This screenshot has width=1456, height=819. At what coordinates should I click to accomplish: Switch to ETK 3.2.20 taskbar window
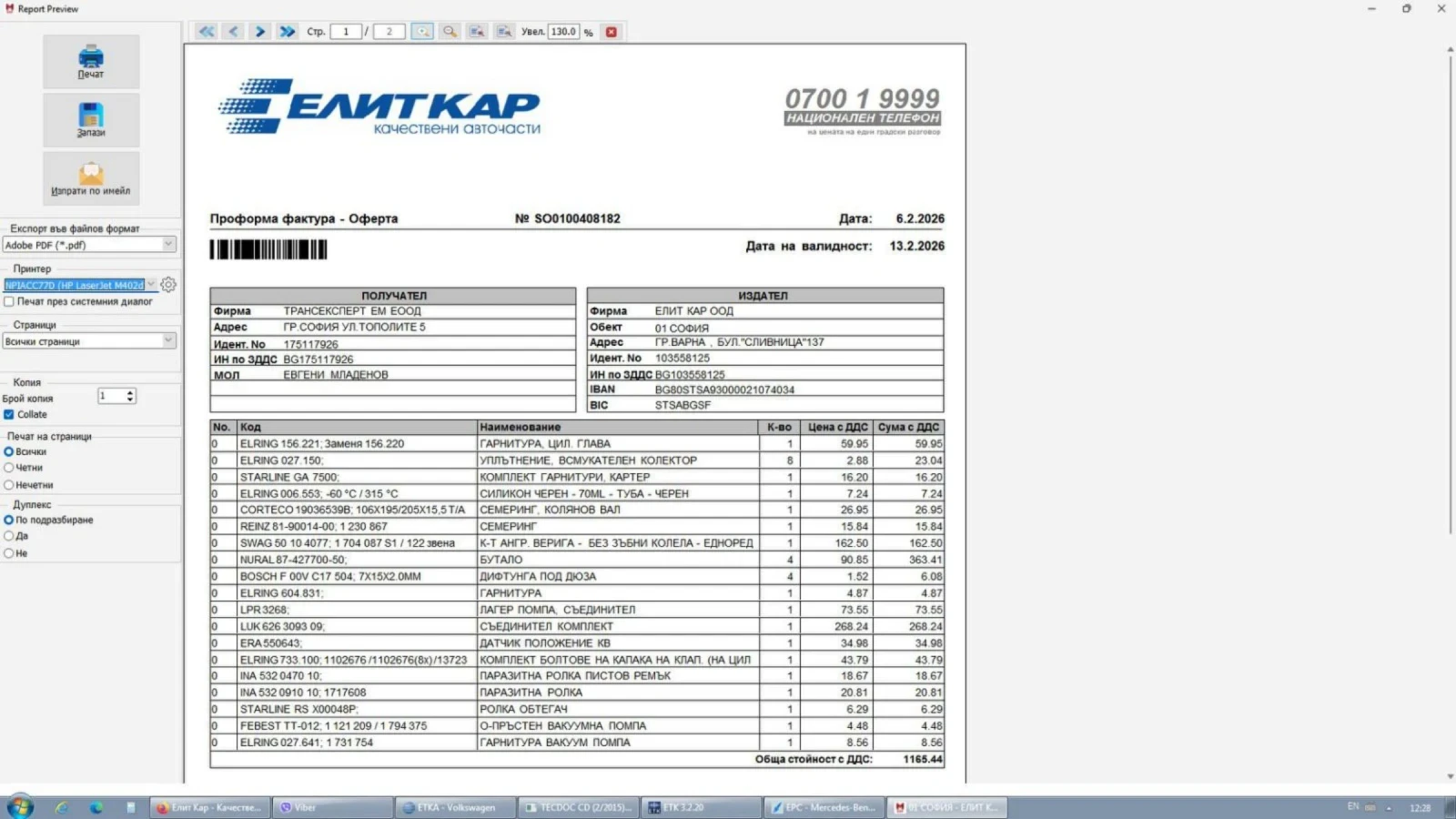(x=702, y=807)
